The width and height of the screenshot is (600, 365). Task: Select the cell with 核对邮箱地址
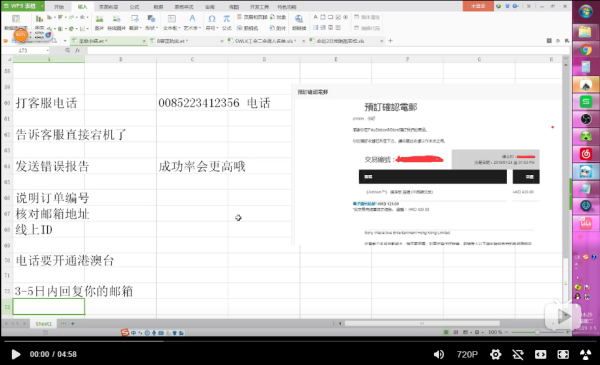click(x=49, y=213)
